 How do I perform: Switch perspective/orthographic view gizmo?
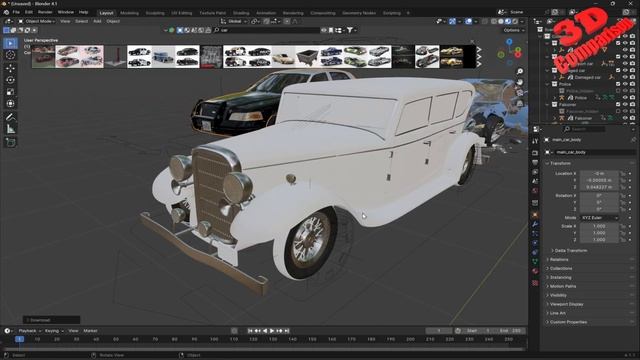[520, 104]
